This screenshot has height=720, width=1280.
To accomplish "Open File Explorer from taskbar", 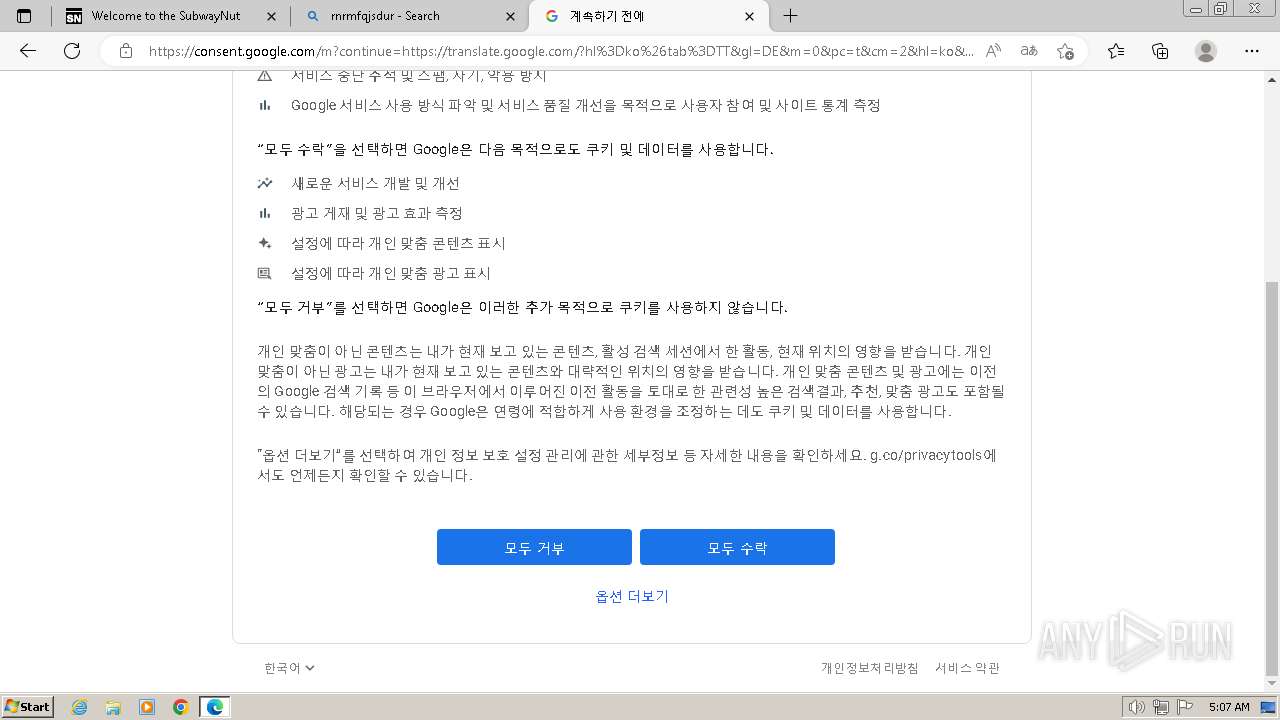I will click(113, 707).
